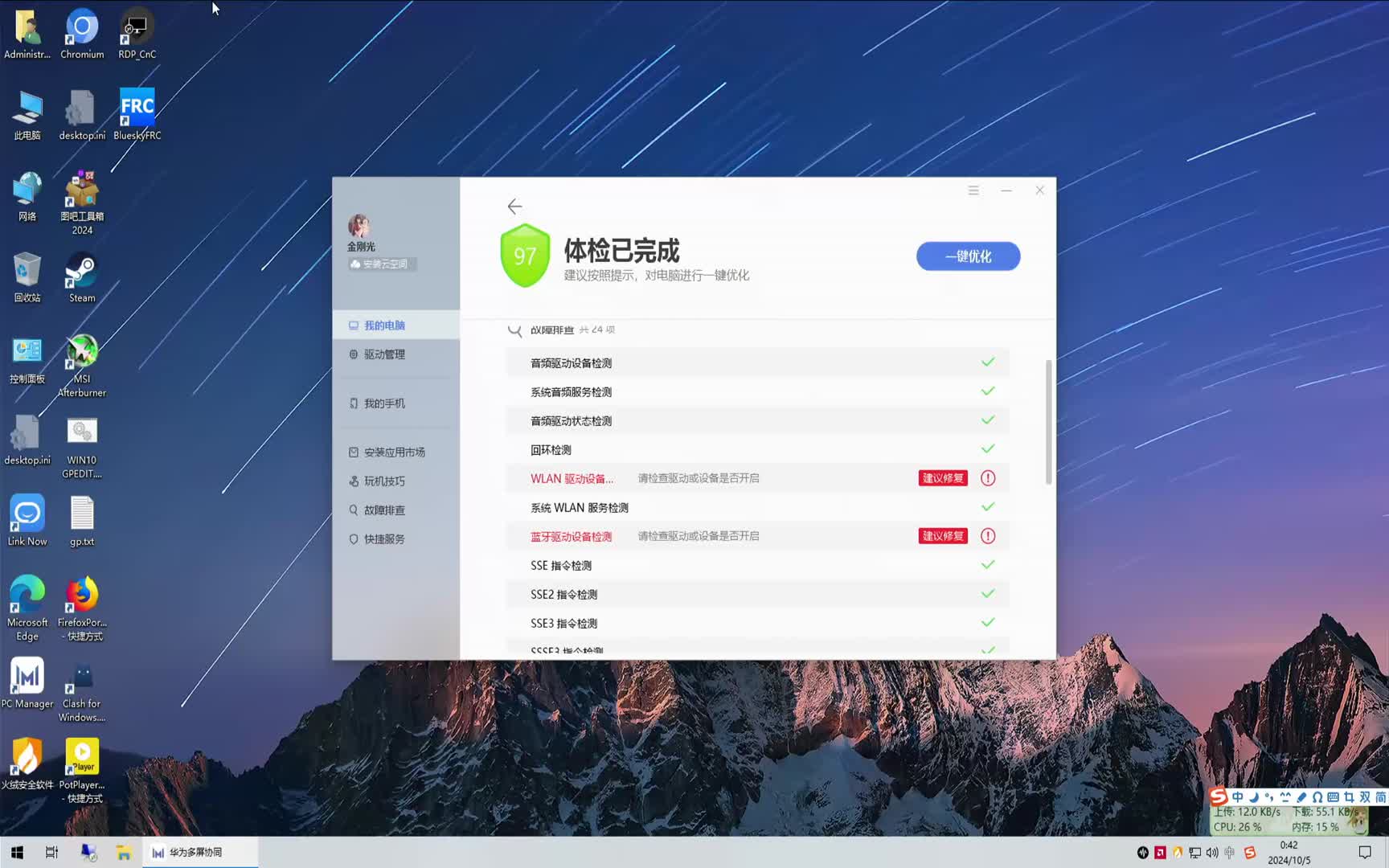Switch to the 我的电脑 section

click(x=383, y=325)
